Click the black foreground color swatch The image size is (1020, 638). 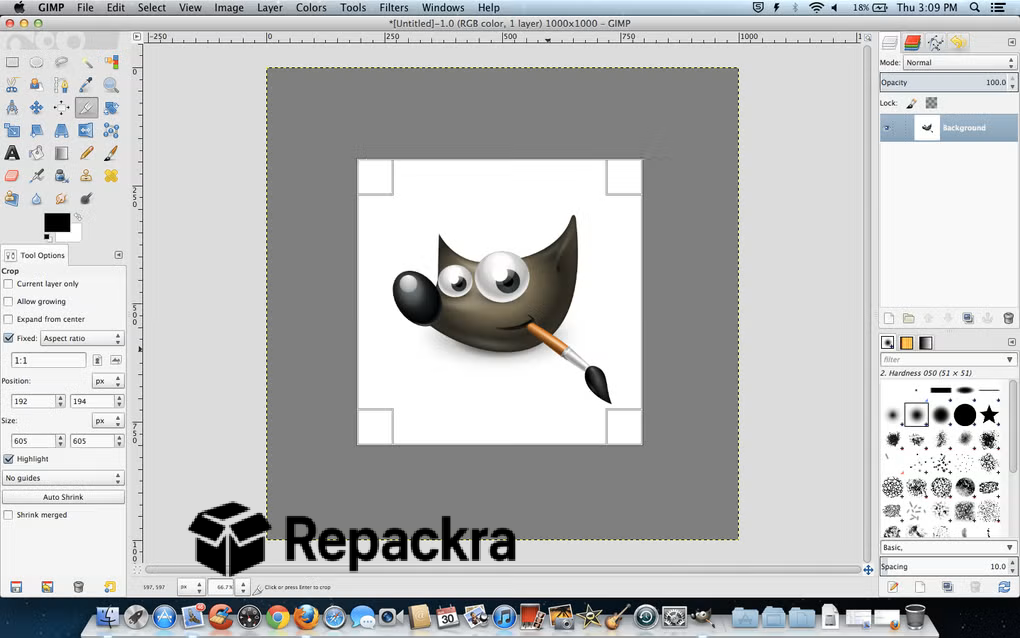click(x=57, y=222)
